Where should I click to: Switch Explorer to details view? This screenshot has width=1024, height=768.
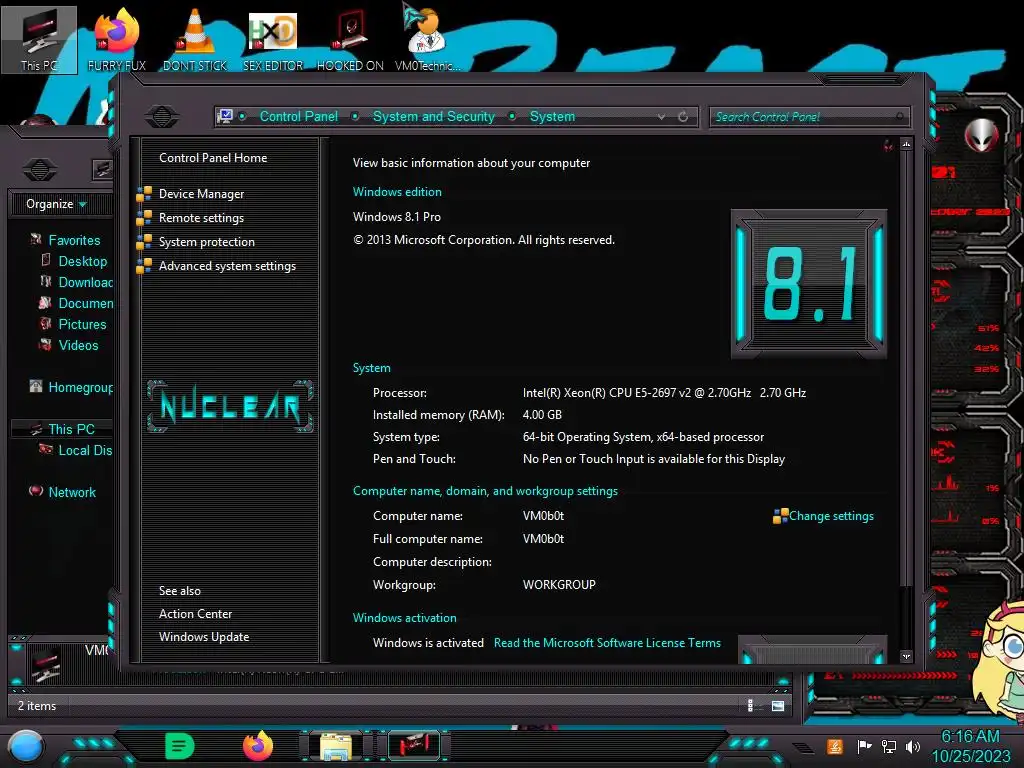point(750,705)
